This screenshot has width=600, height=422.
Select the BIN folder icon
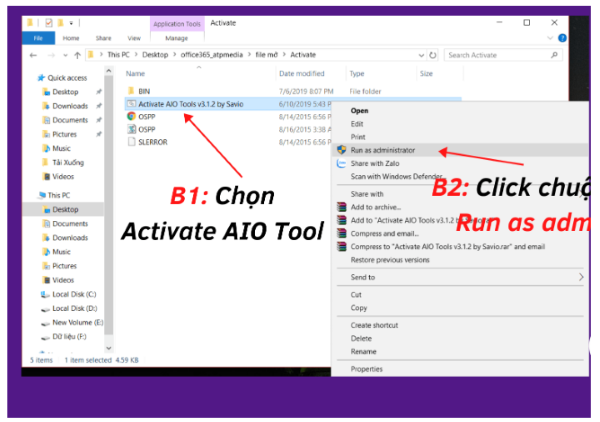[x=131, y=91]
